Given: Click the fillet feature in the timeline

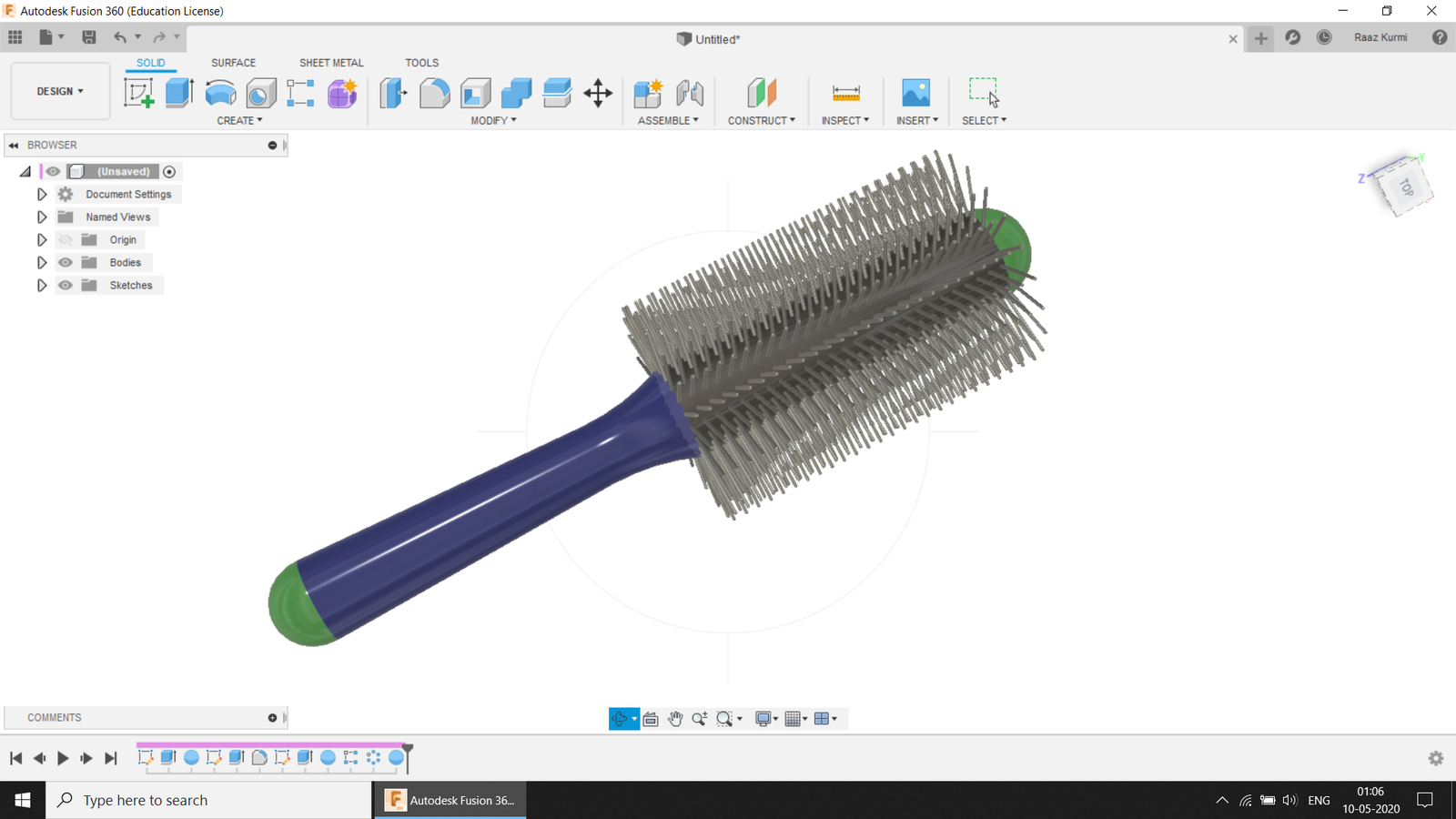Looking at the screenshot, I should point(259,757).
